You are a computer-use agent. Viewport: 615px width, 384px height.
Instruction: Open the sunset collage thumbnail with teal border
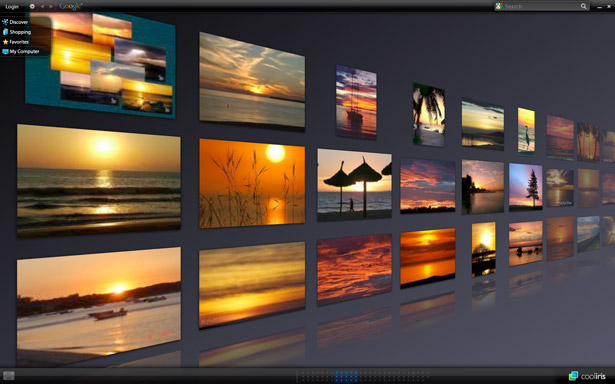[x=100, y=64]
